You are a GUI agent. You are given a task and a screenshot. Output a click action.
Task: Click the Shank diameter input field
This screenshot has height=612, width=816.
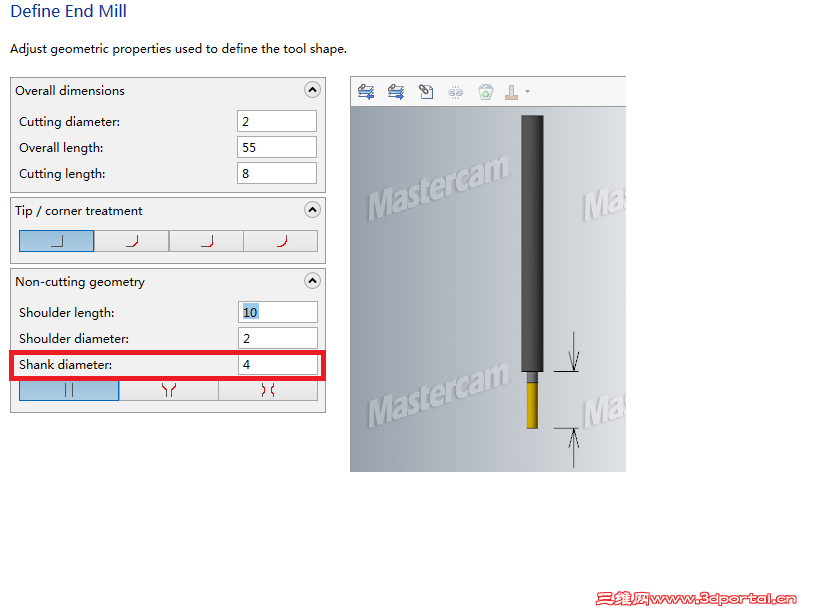278,364
